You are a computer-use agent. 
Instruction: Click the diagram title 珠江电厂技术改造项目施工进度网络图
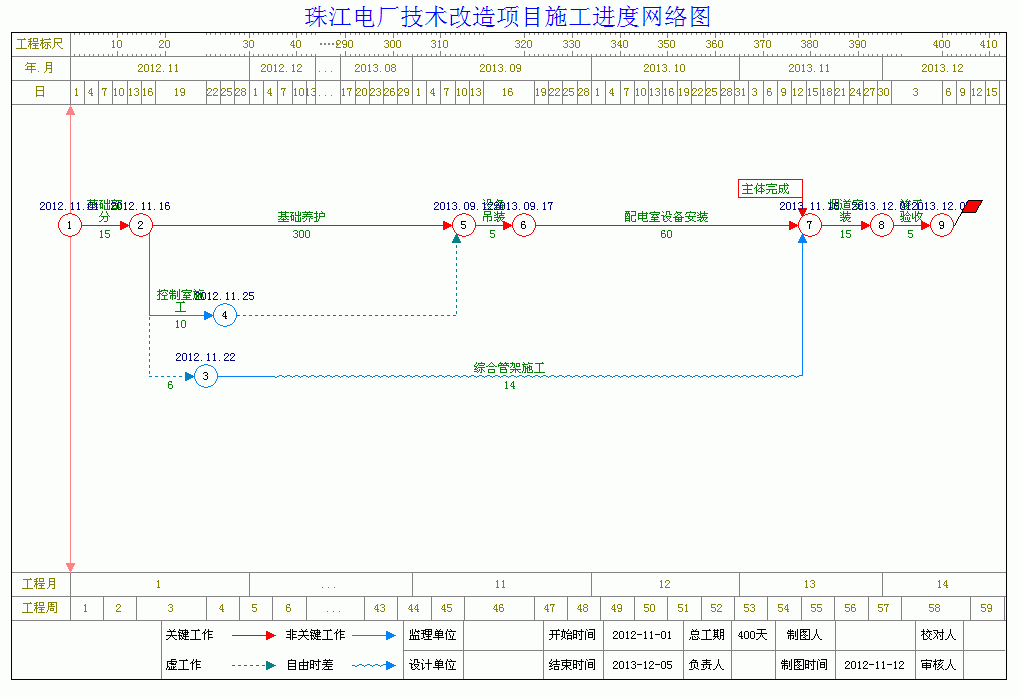pyautogui.click(x=508, y=17)
